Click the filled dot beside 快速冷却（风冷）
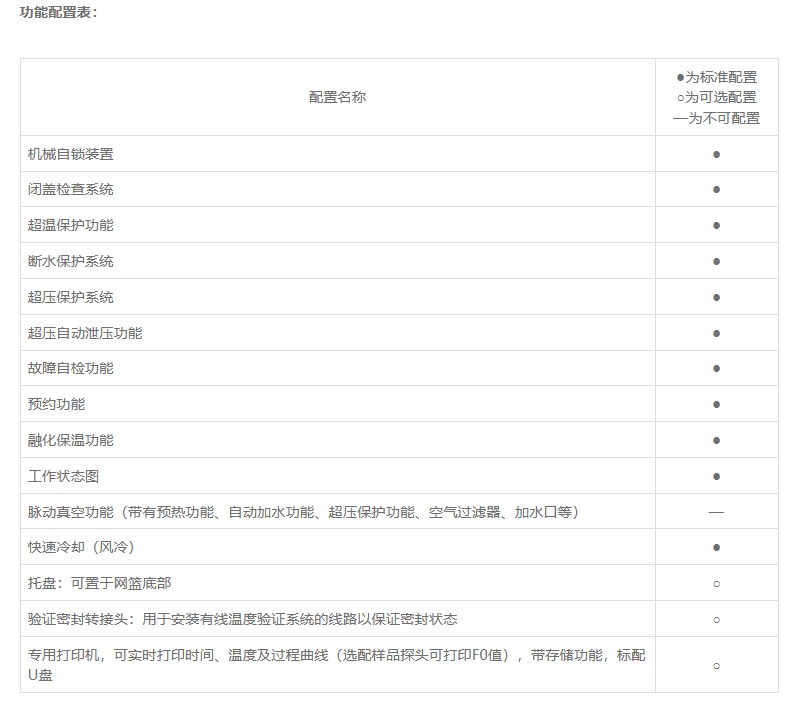This screenshot has width=800, height=703. coord(716,547)
